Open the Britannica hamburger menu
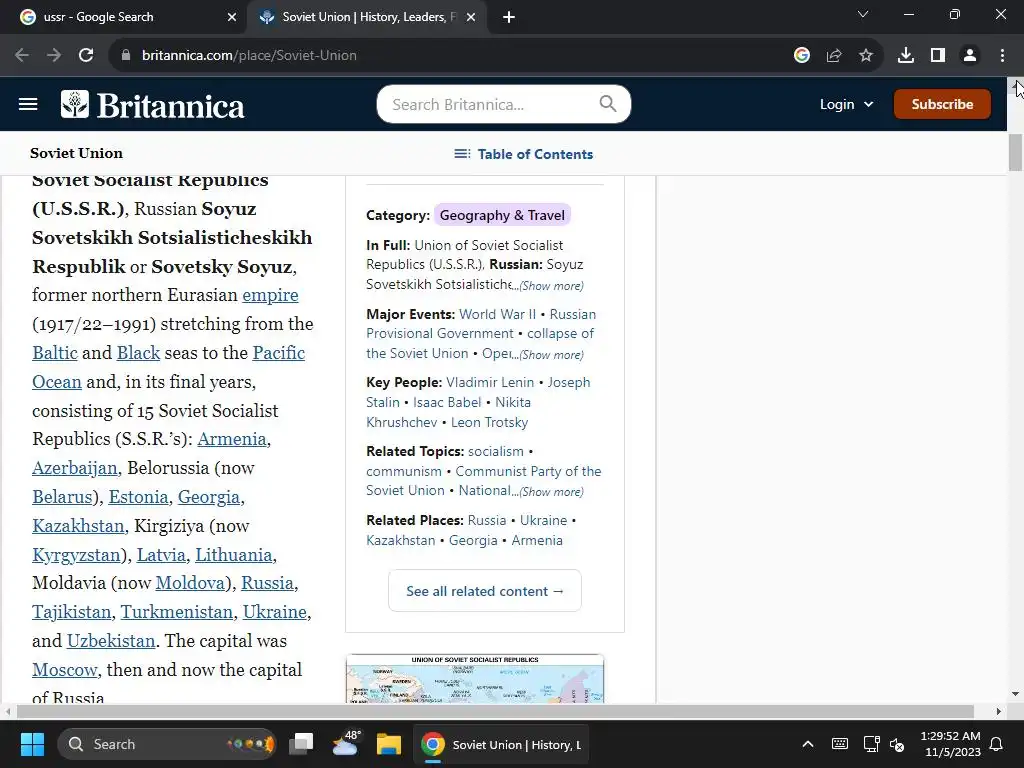 click(28, 104)
